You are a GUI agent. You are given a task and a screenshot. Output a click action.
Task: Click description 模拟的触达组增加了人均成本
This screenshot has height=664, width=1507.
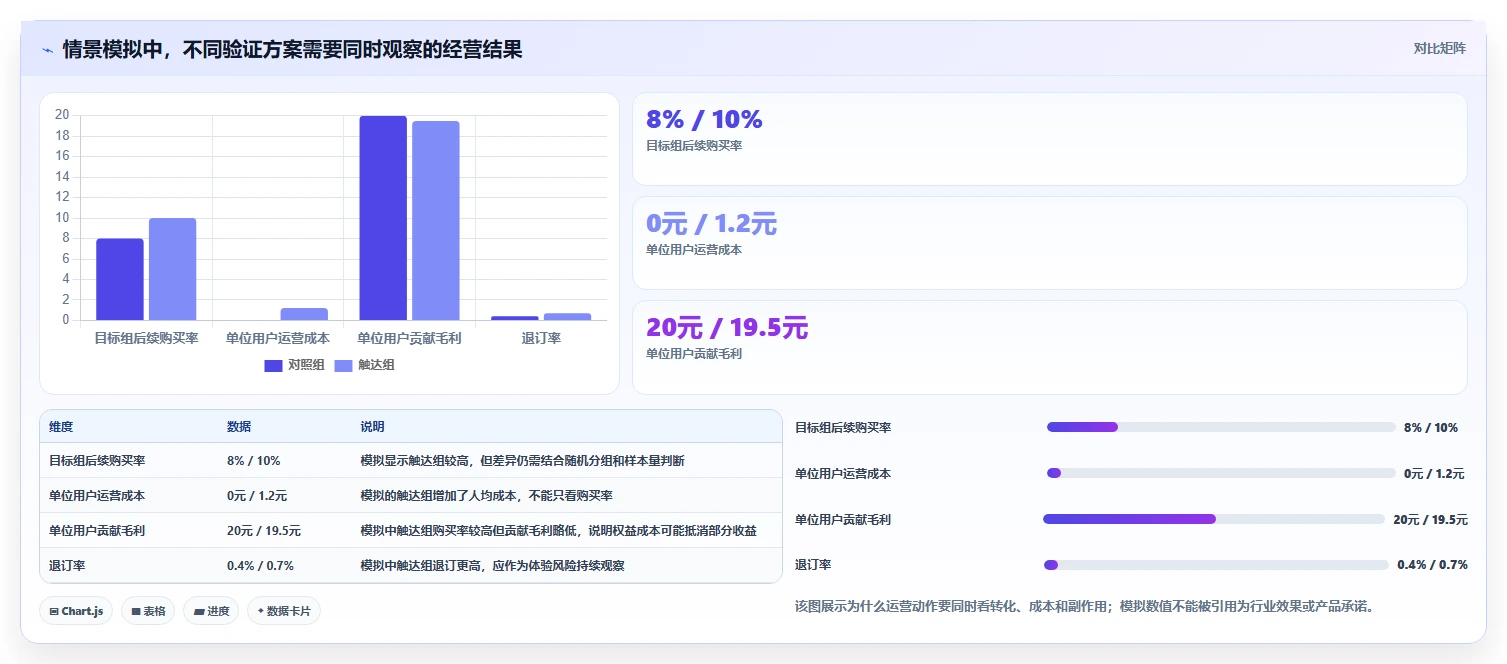487,496
